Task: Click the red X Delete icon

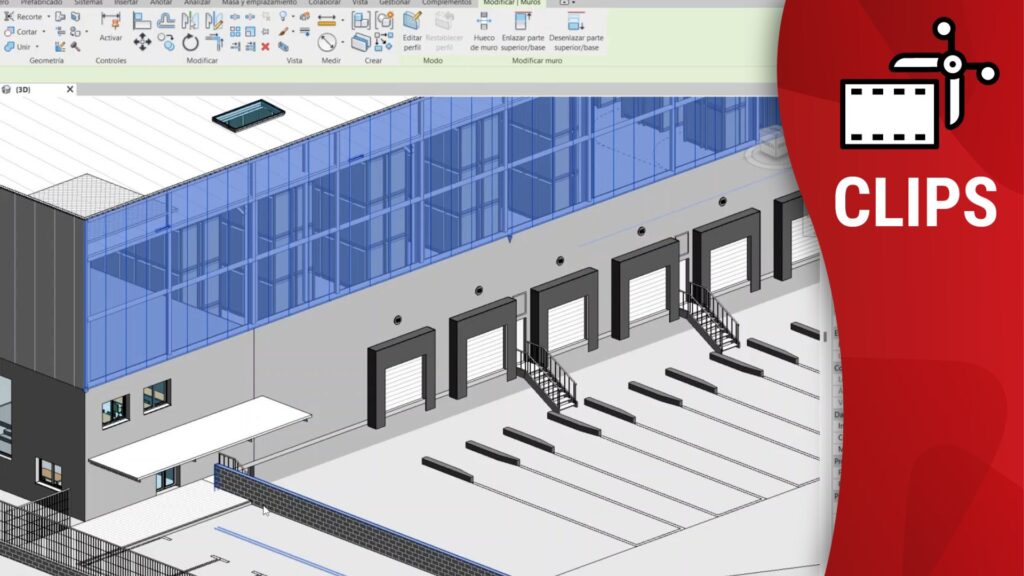Action: click(265, 46)
